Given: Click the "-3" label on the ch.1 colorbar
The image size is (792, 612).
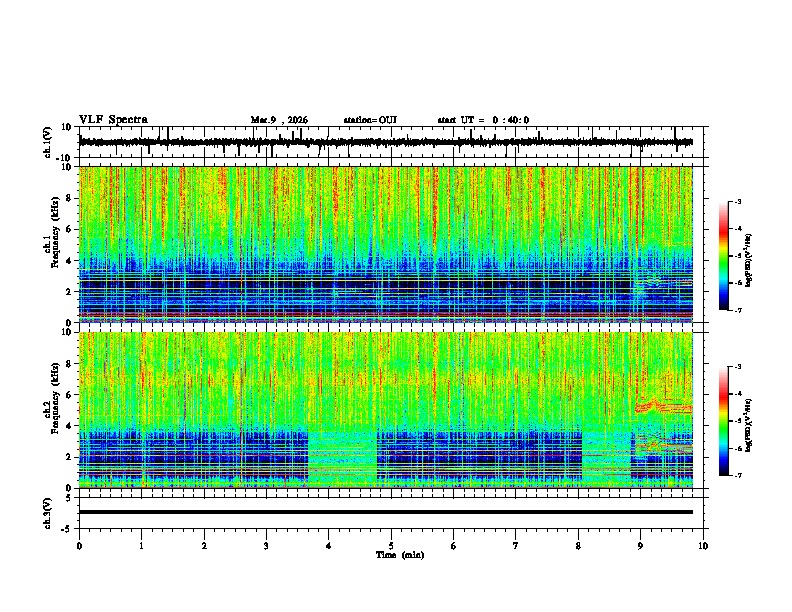Looking at the screenshot, I should (x=737, y=202).
